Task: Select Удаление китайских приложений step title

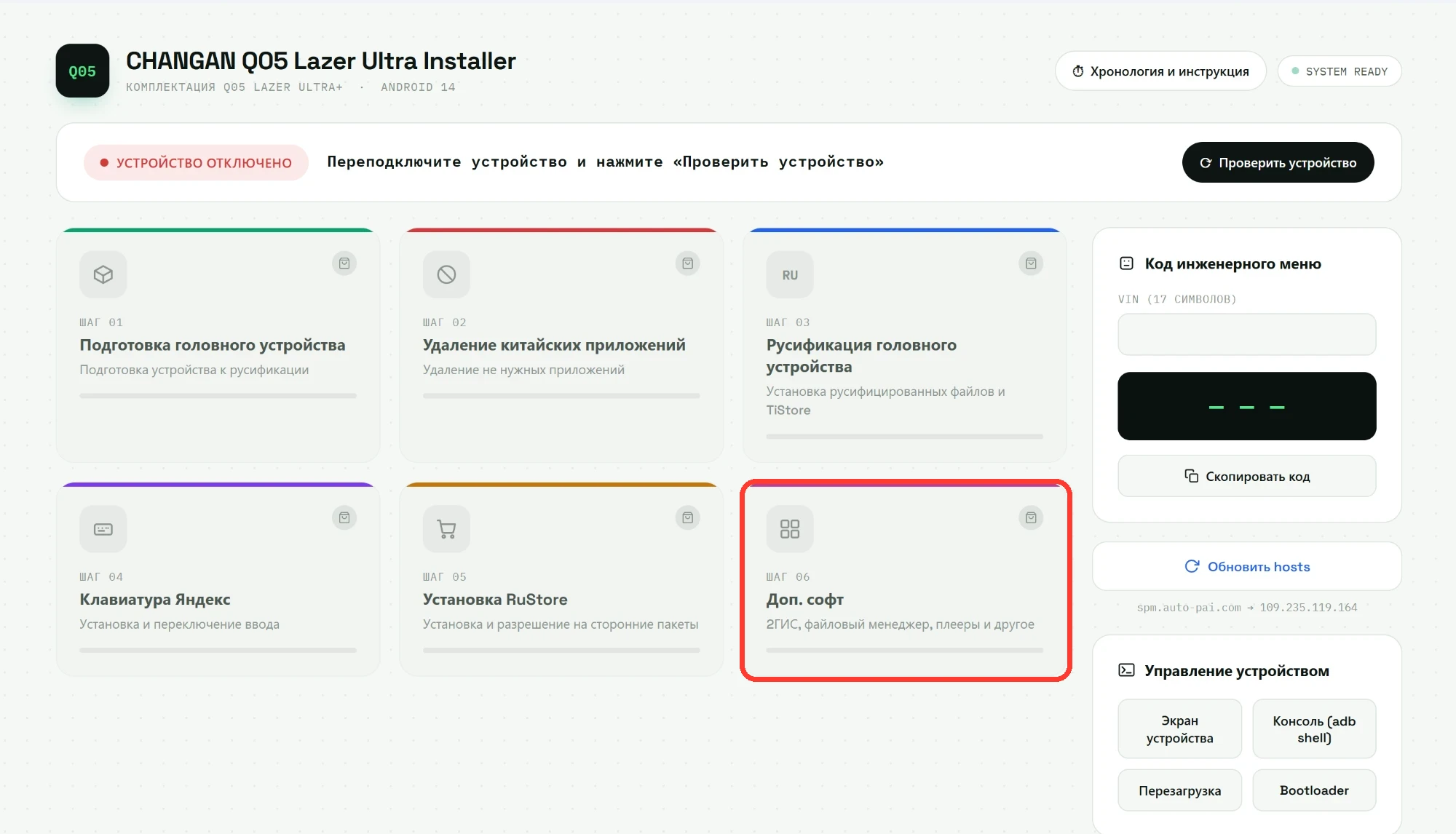Action: (x=554, y=345)
